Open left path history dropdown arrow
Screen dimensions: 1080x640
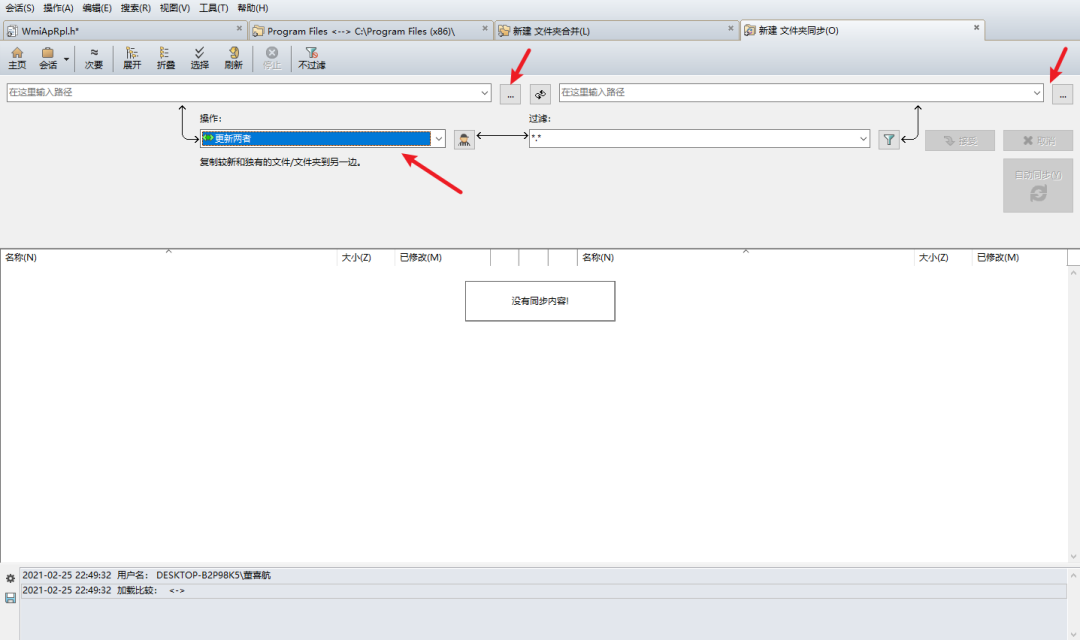tap(484, 92)
